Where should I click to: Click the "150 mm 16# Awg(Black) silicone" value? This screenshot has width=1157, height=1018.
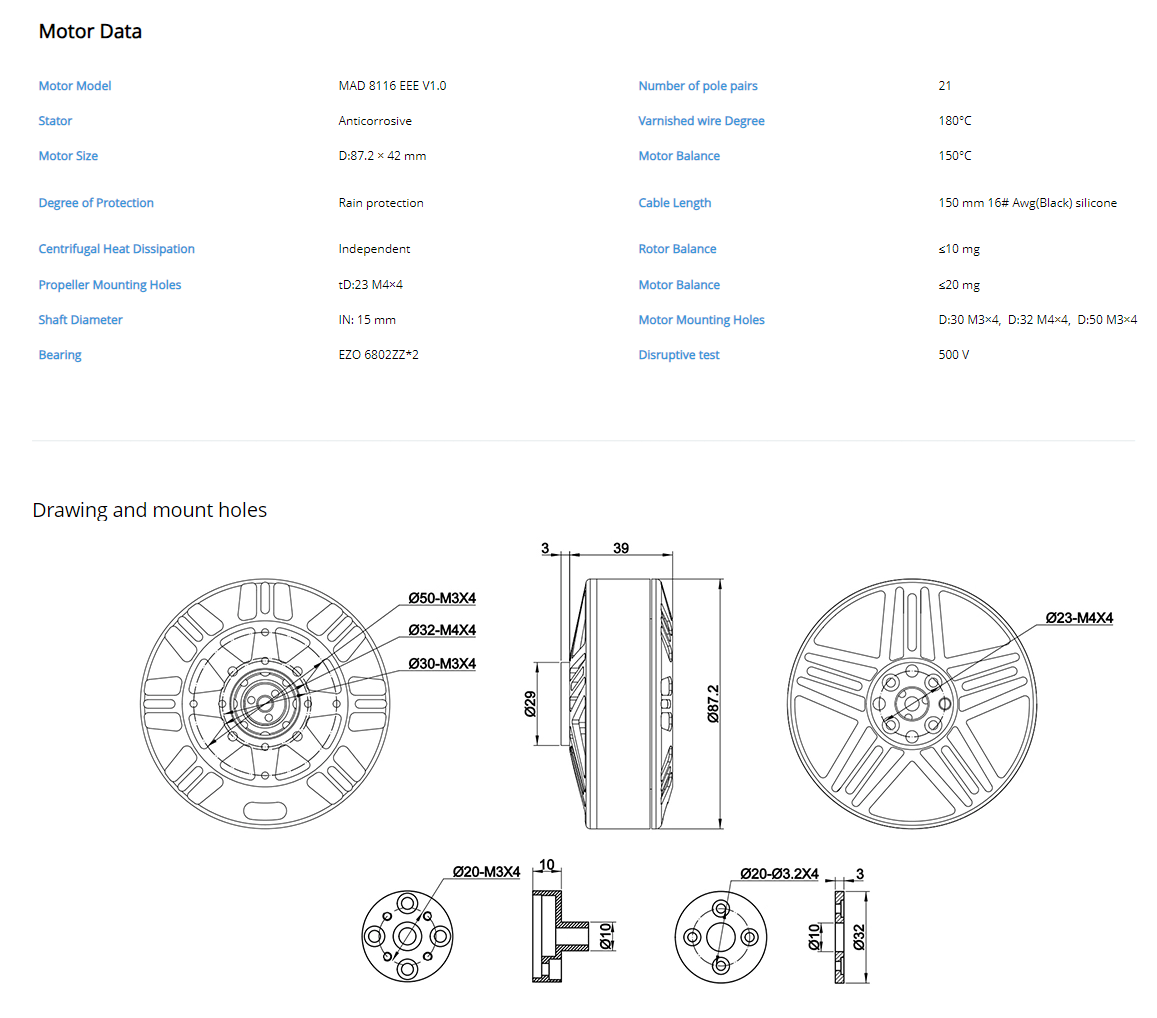tap(1027, 203)
